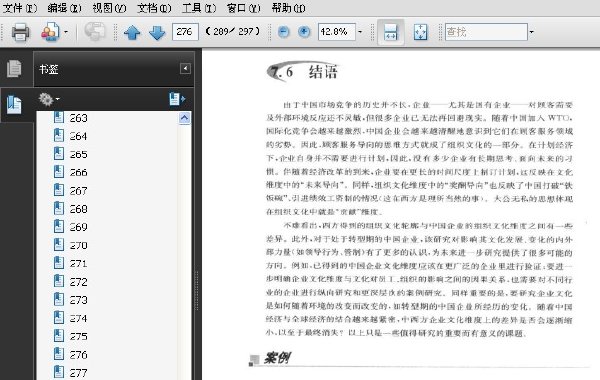Open the search options dropdown arrow

click(532, 32)
